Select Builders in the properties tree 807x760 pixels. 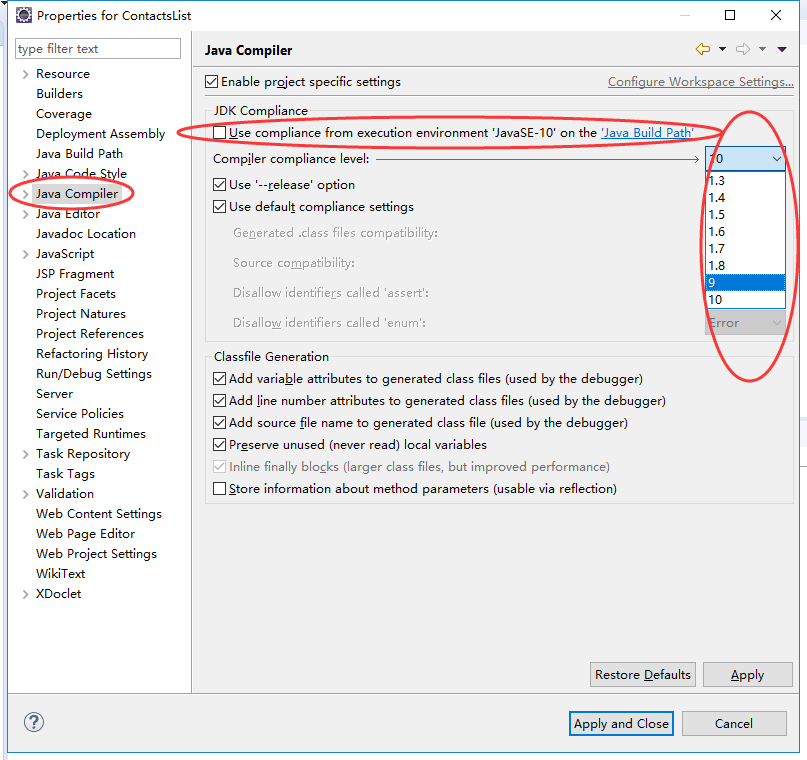click(x=59, y=94)
